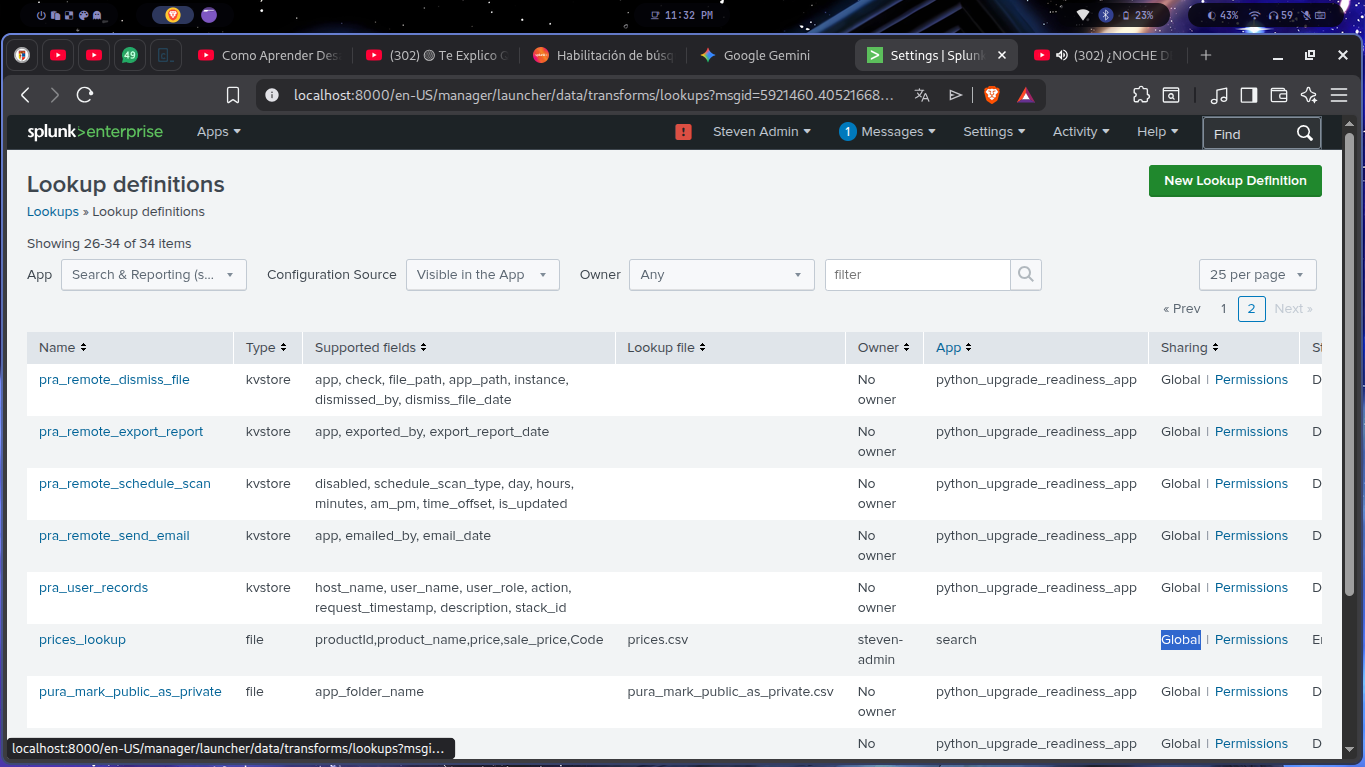Click the New Lookup Definition button
The width and height of the screenshot is (1365, 767).
click(x=1235, y=181)
